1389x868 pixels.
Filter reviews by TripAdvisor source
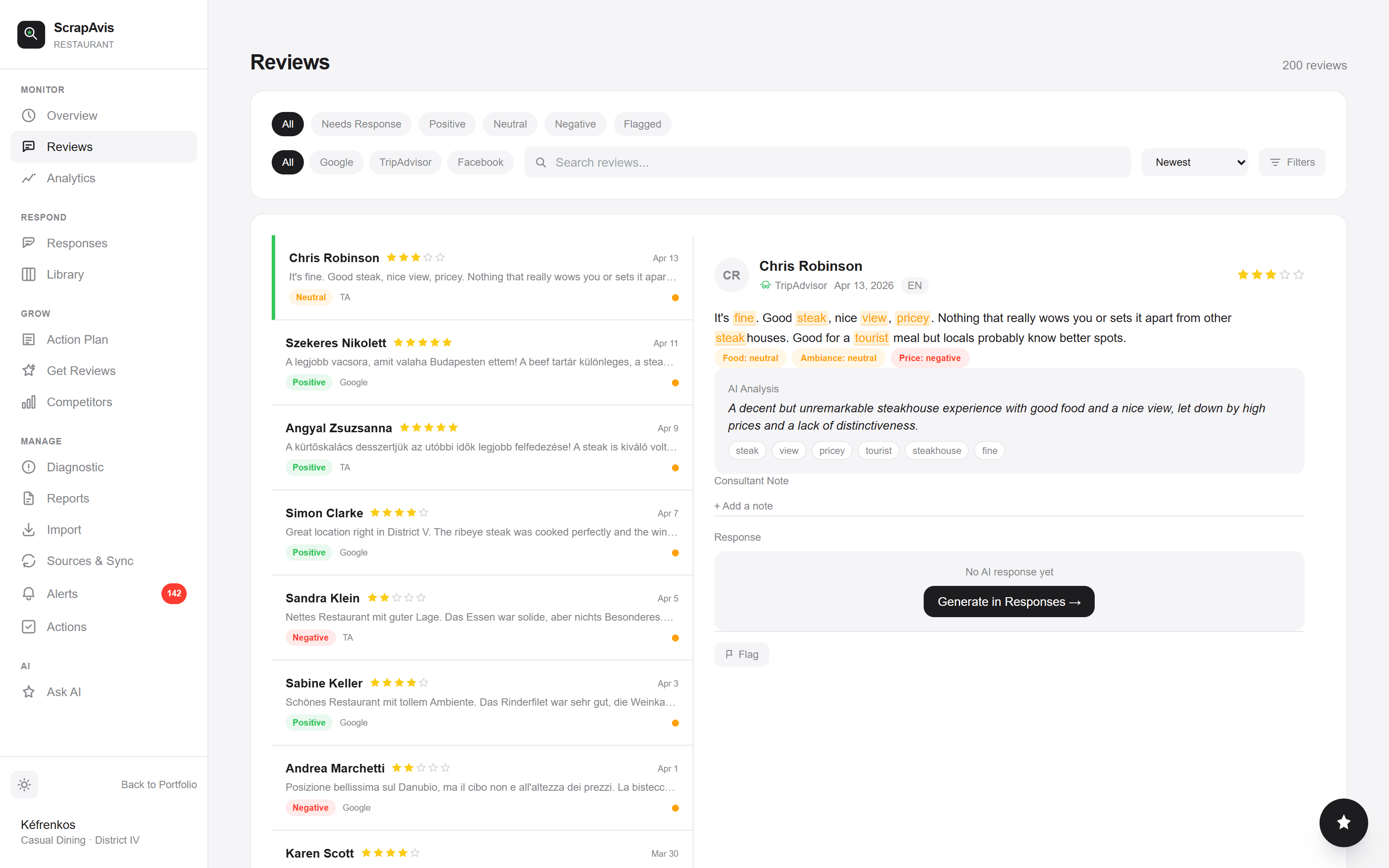pos(405,162)
